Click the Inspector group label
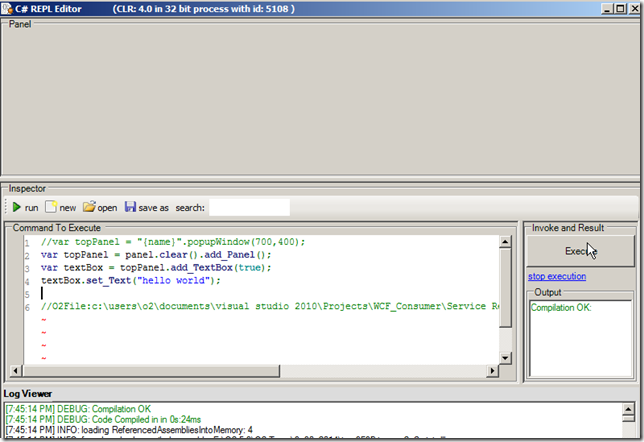This screenshot has width=644, height=442. coord(27,189)
